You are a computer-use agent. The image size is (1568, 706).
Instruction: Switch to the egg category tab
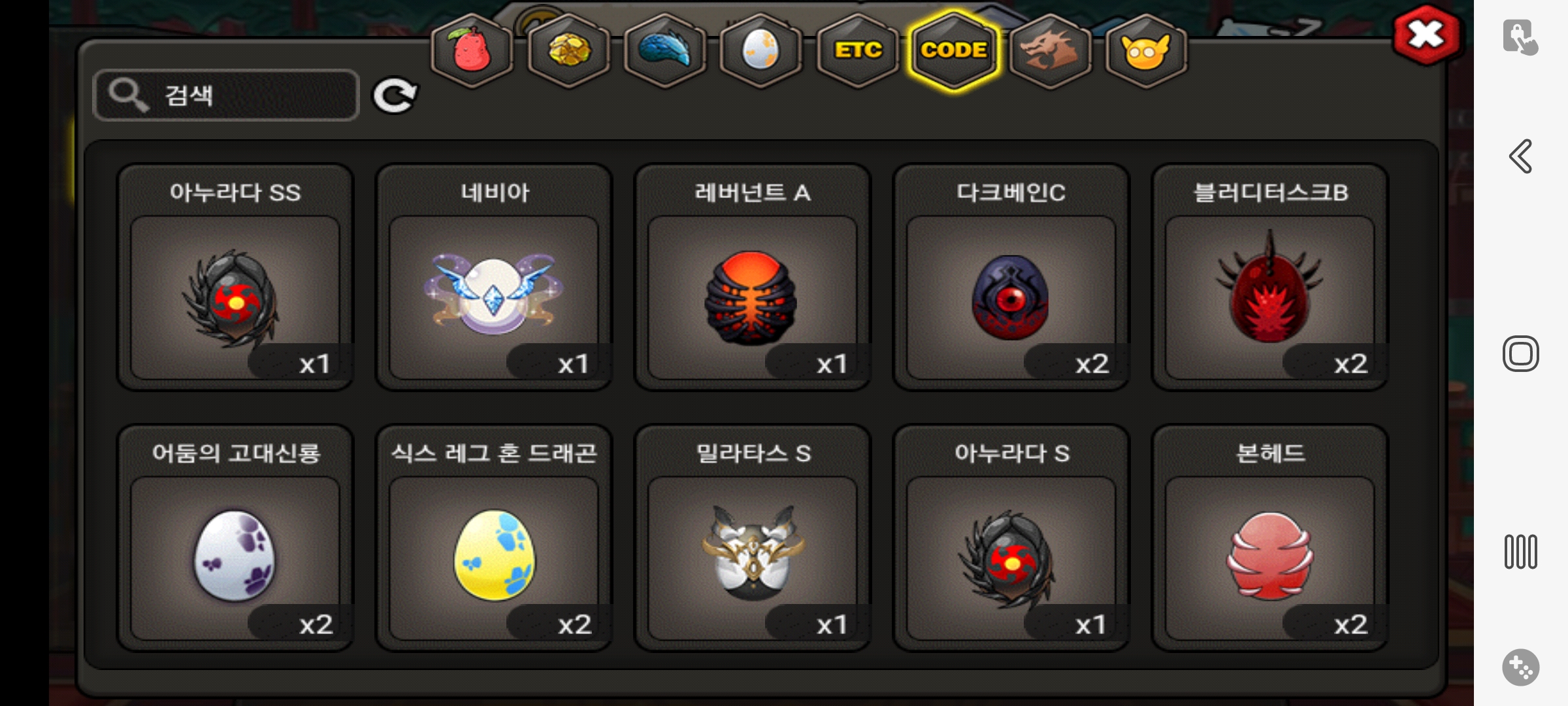760,50
